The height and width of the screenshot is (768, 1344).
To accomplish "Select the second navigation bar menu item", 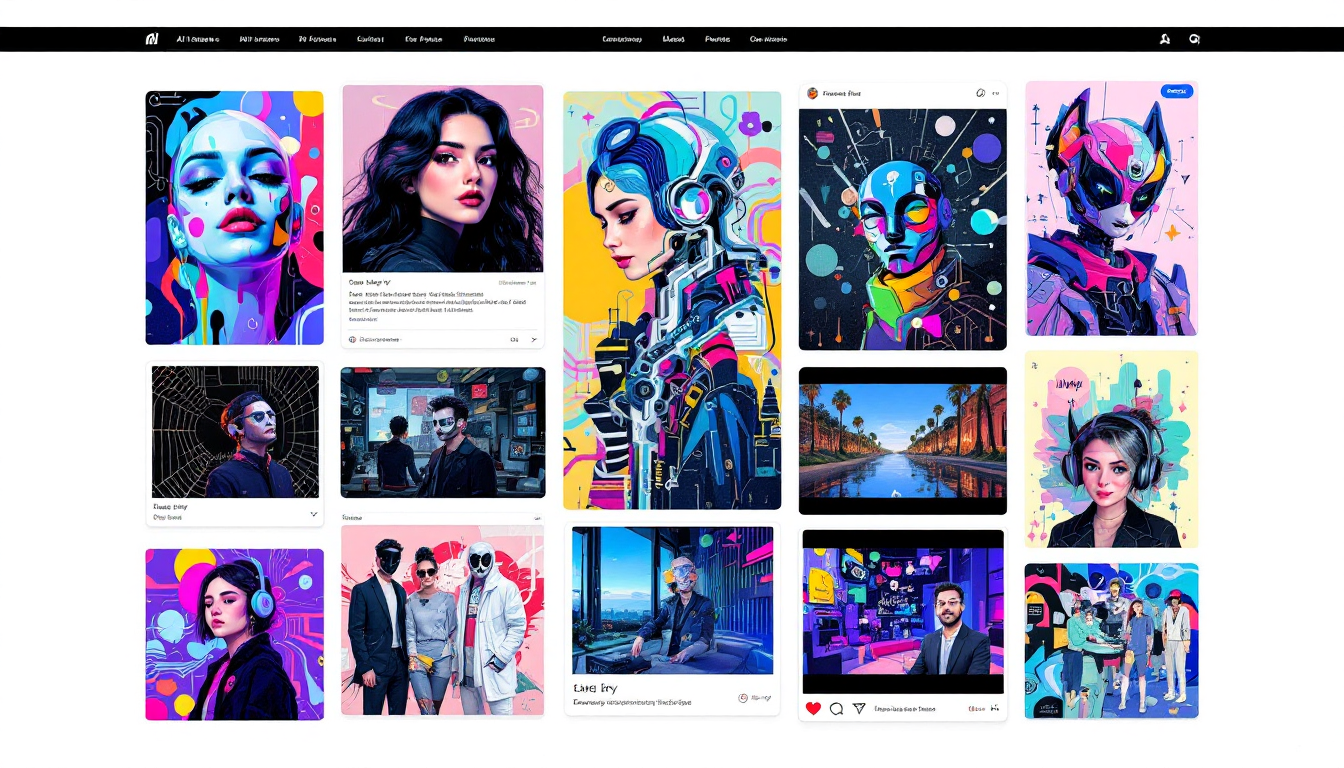I will (259, 39).
